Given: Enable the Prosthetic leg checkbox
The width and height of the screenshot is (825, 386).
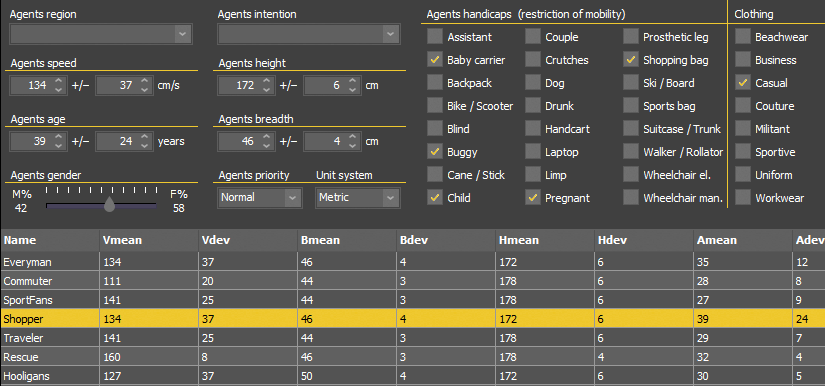Looking at the screenshot, I should (631, 37).
